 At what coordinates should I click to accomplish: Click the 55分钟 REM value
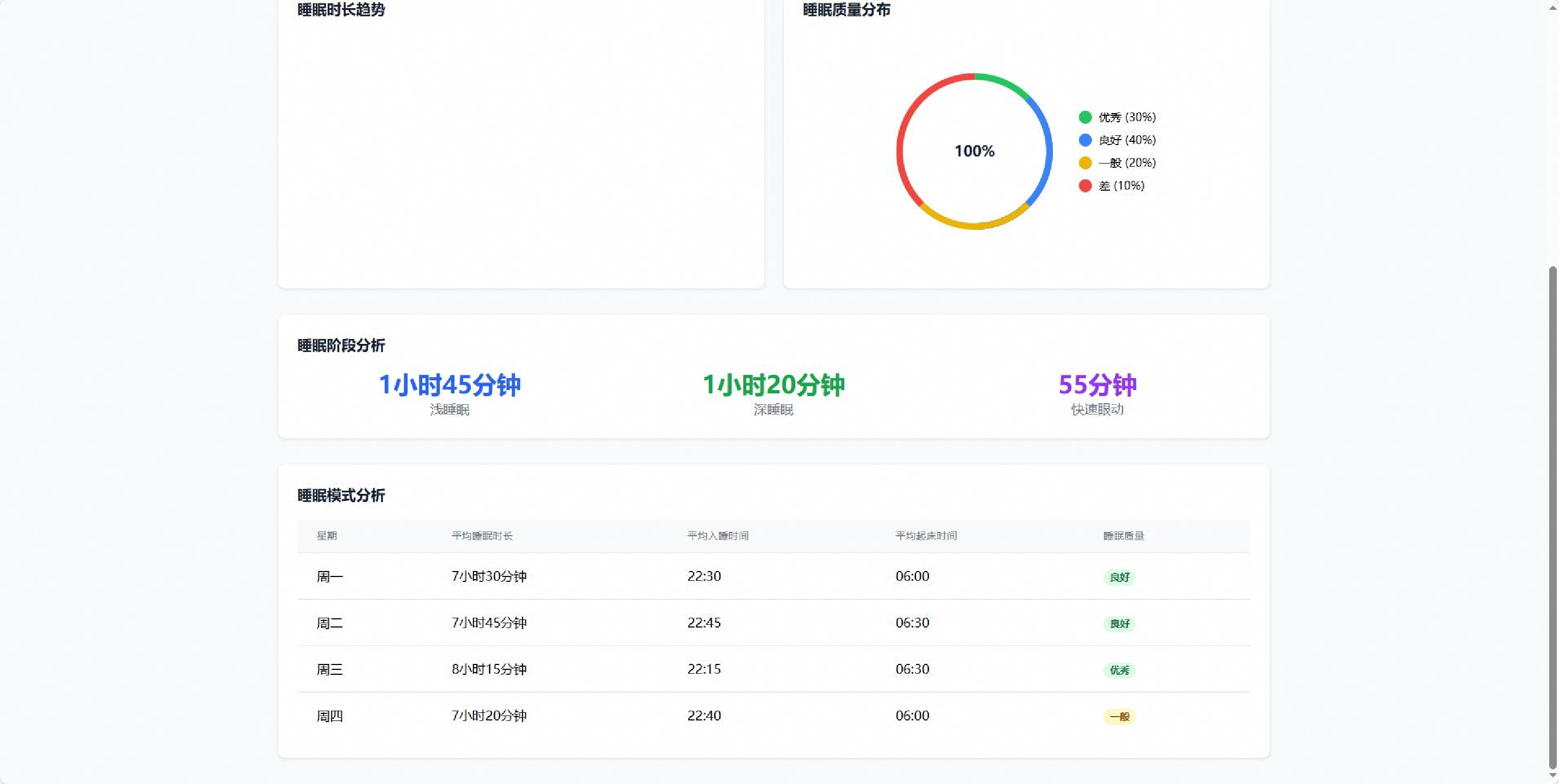pyautogui.click(x=1096, y=385)
